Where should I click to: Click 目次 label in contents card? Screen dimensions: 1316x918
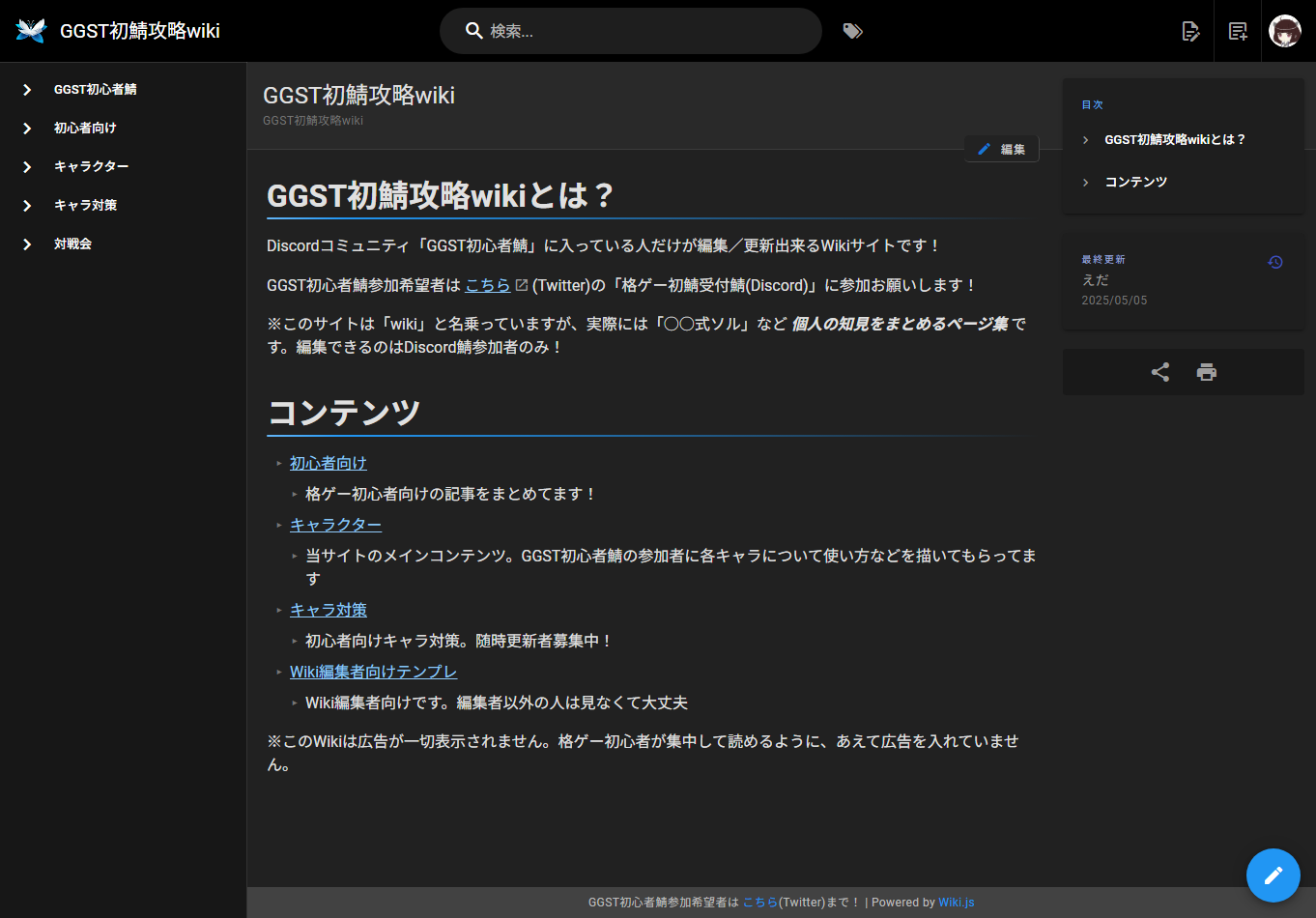click(1092, 104)
